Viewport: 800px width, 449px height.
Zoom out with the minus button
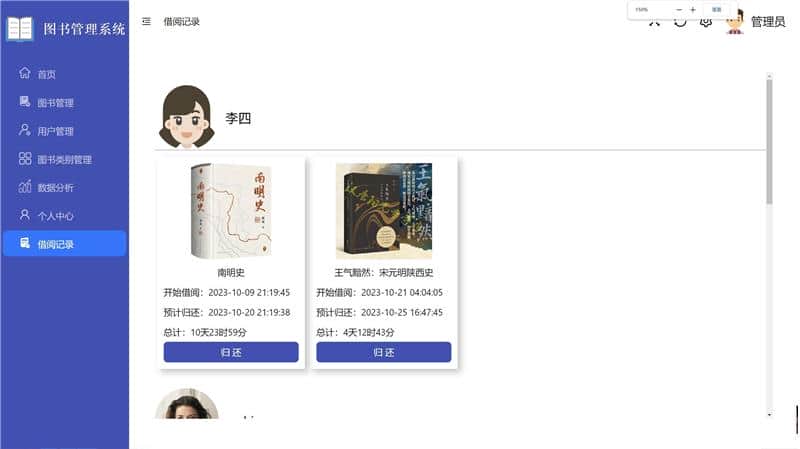coord(679,10)
